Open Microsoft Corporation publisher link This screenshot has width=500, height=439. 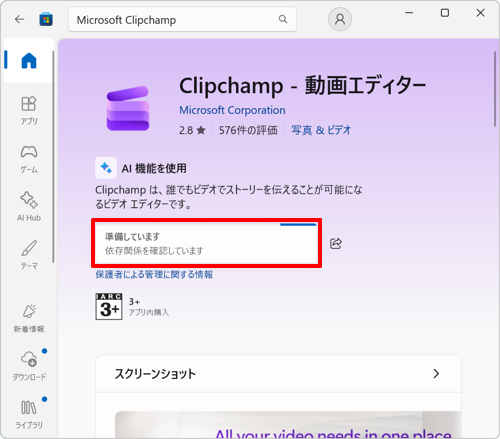(232, 110)
